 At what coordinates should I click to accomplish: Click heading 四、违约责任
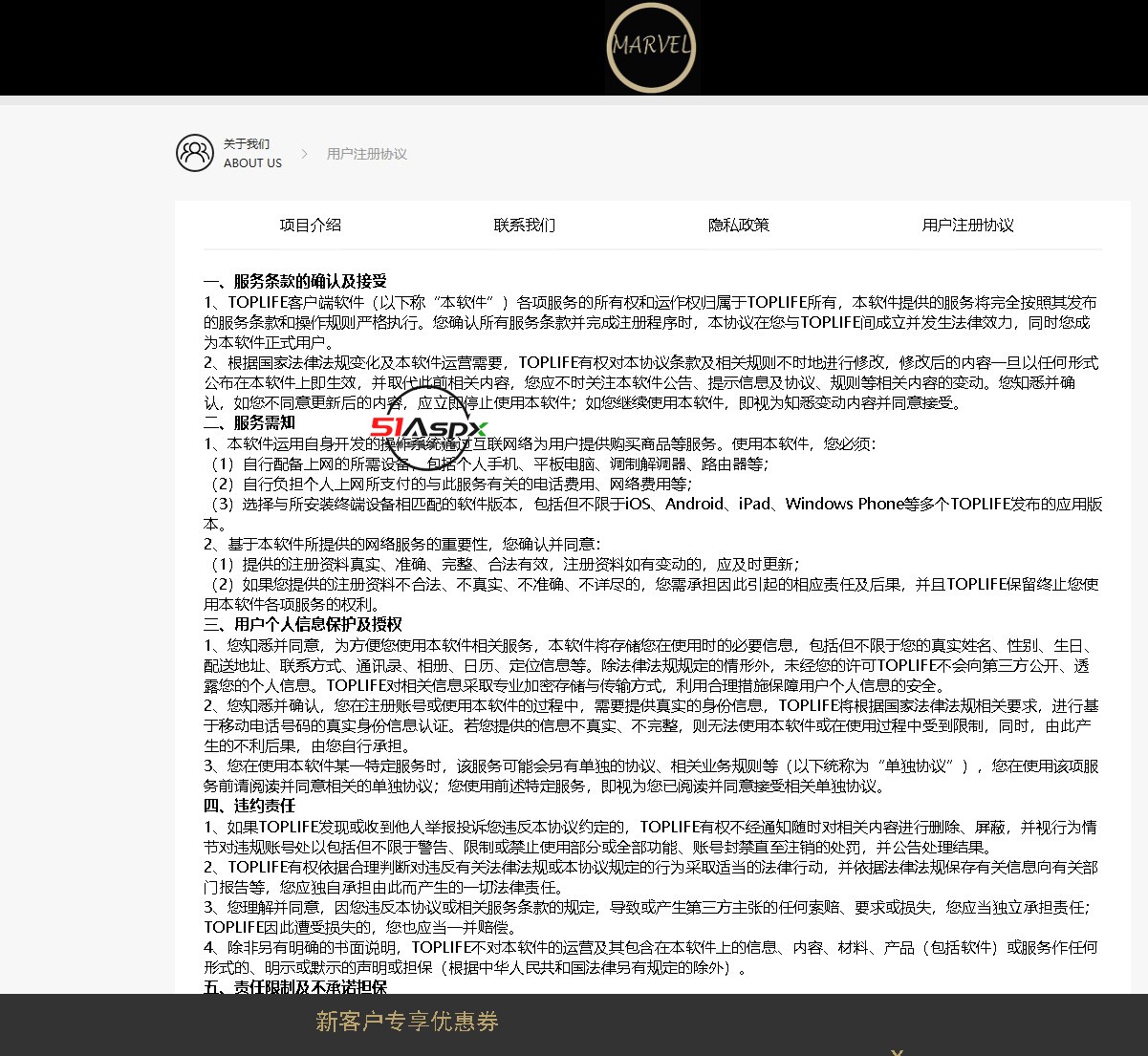pos(249,806)
